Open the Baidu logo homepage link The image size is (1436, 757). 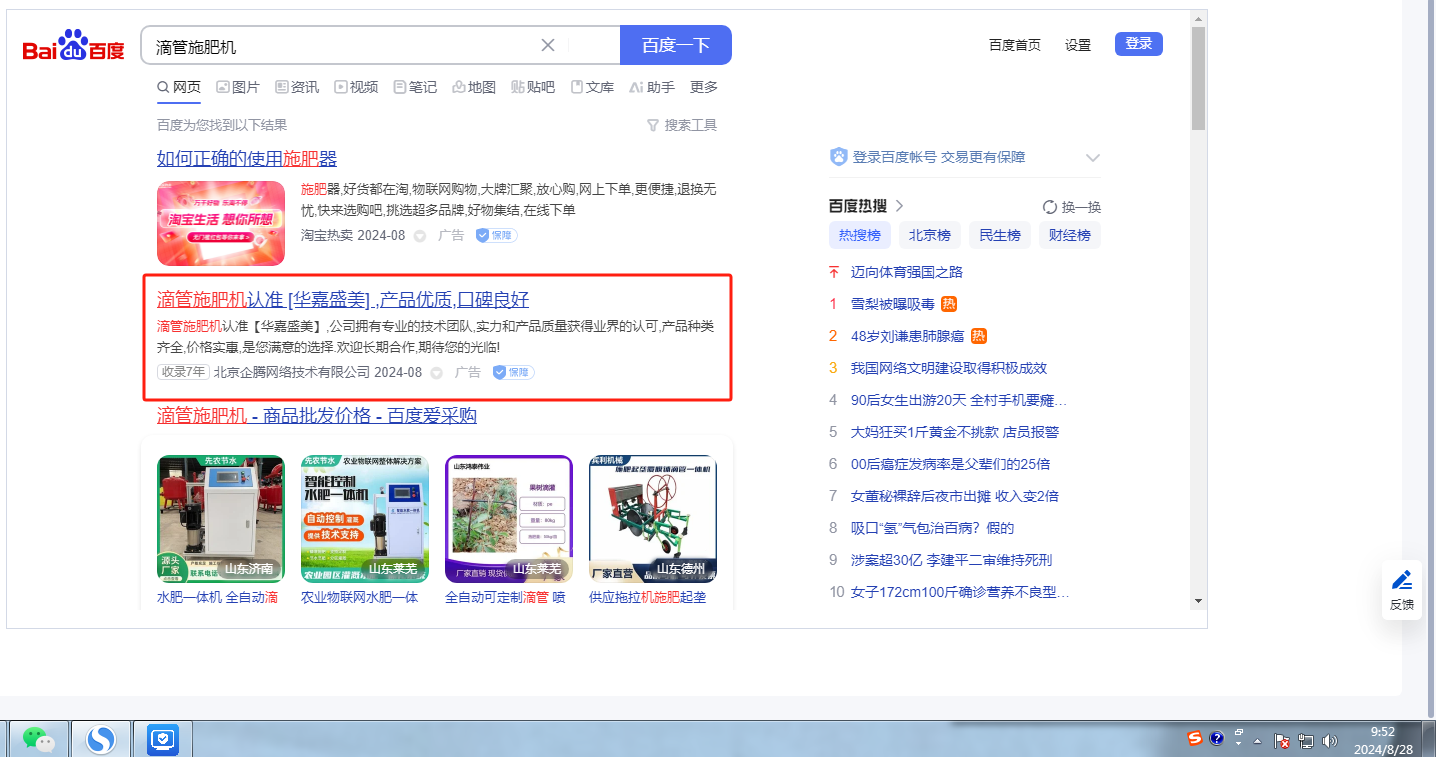coord(74,46)
